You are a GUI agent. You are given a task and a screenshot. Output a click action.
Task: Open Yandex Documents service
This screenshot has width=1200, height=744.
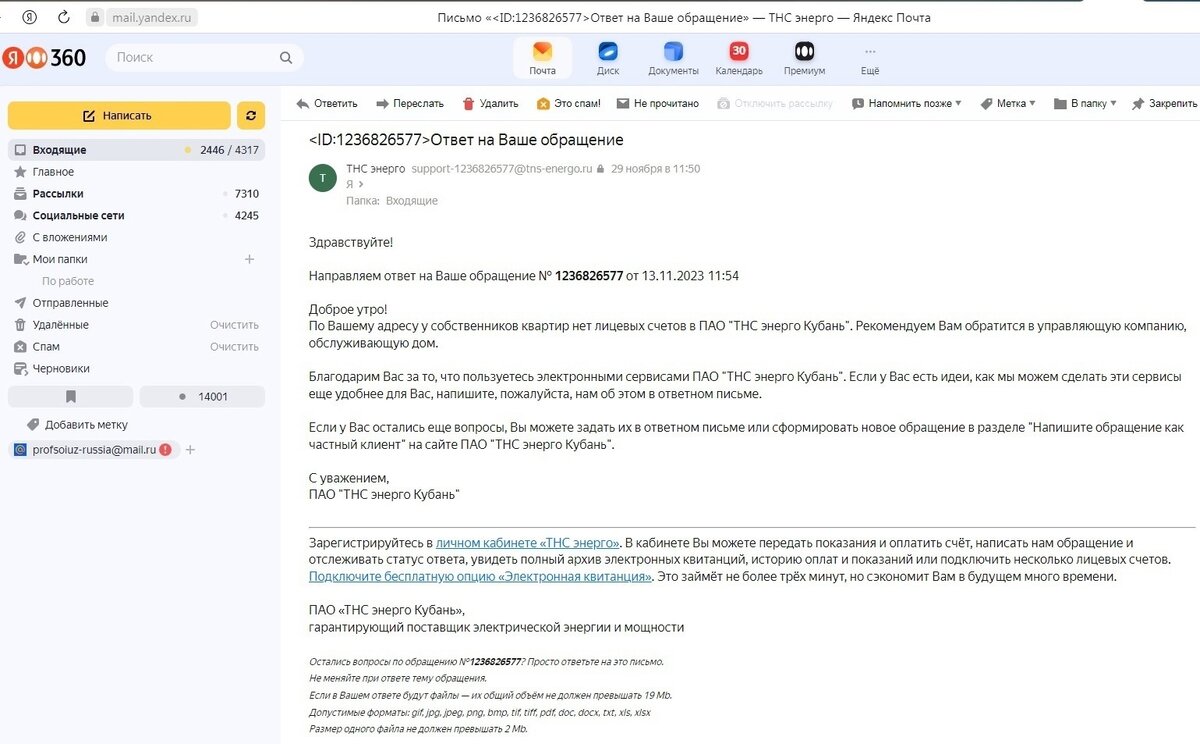coord(673,58)
